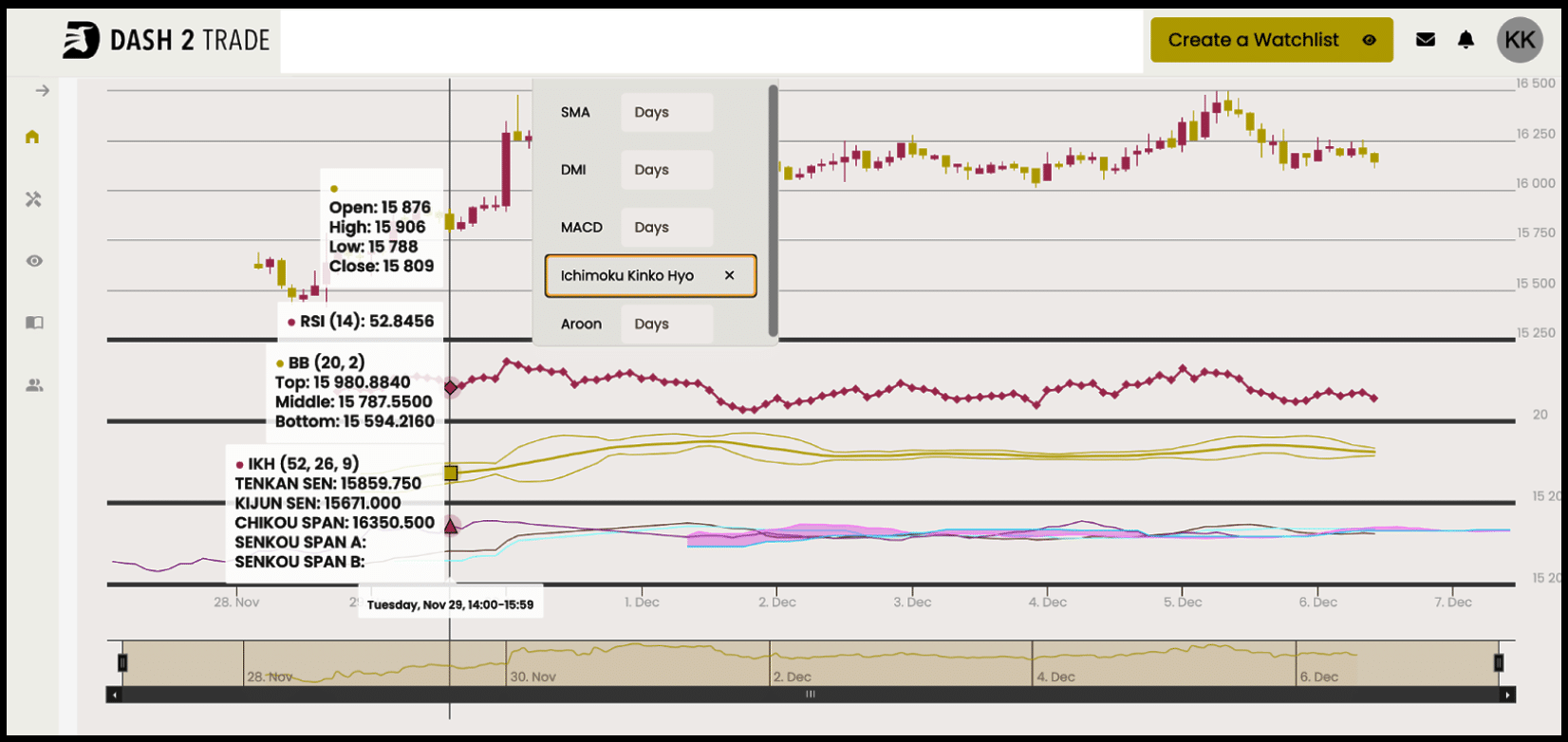Click the Bollinger Band square marker
Image resolution: width=1568 pixels, height=742 pixels.
point(451,473)
